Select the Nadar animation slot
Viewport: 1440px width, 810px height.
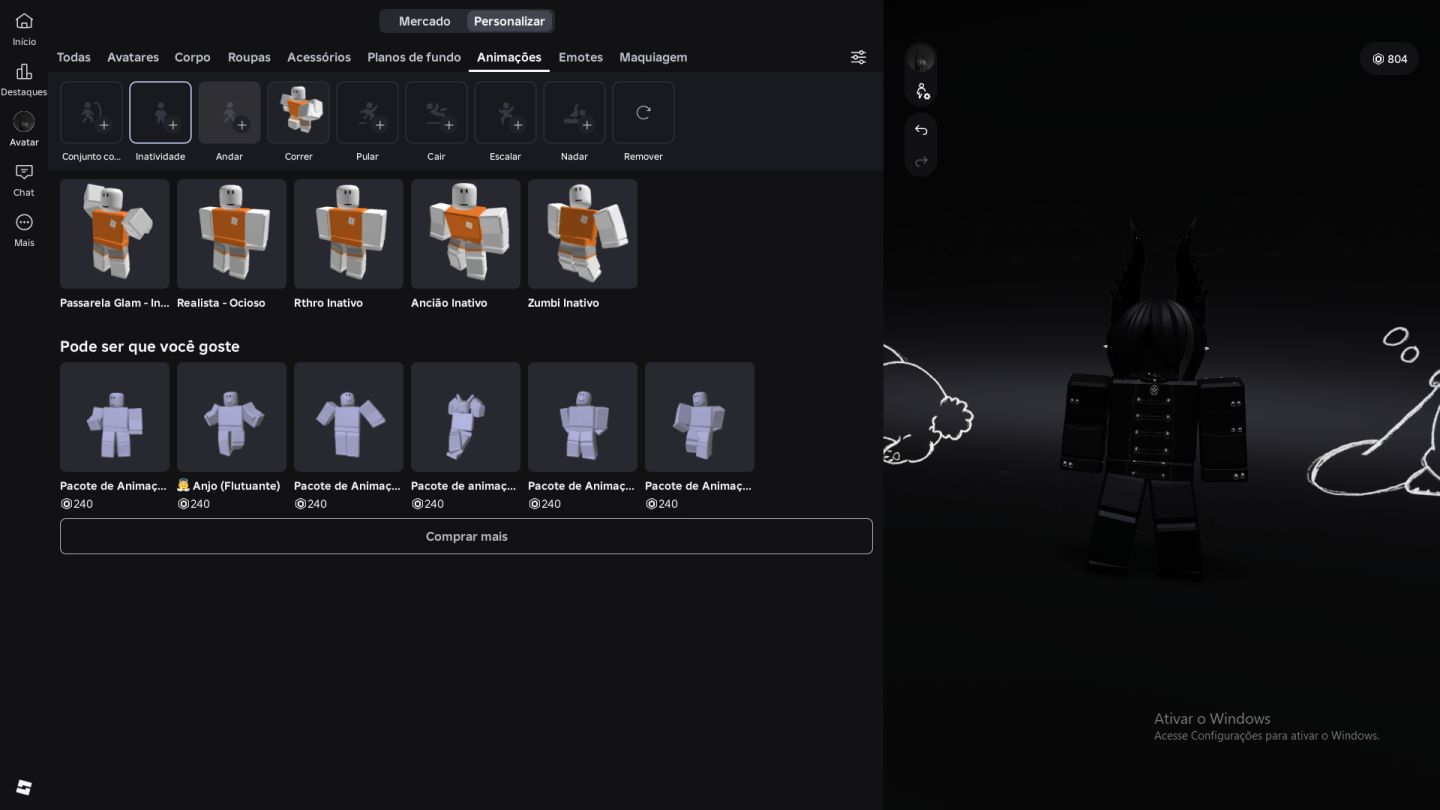[574, 112]
